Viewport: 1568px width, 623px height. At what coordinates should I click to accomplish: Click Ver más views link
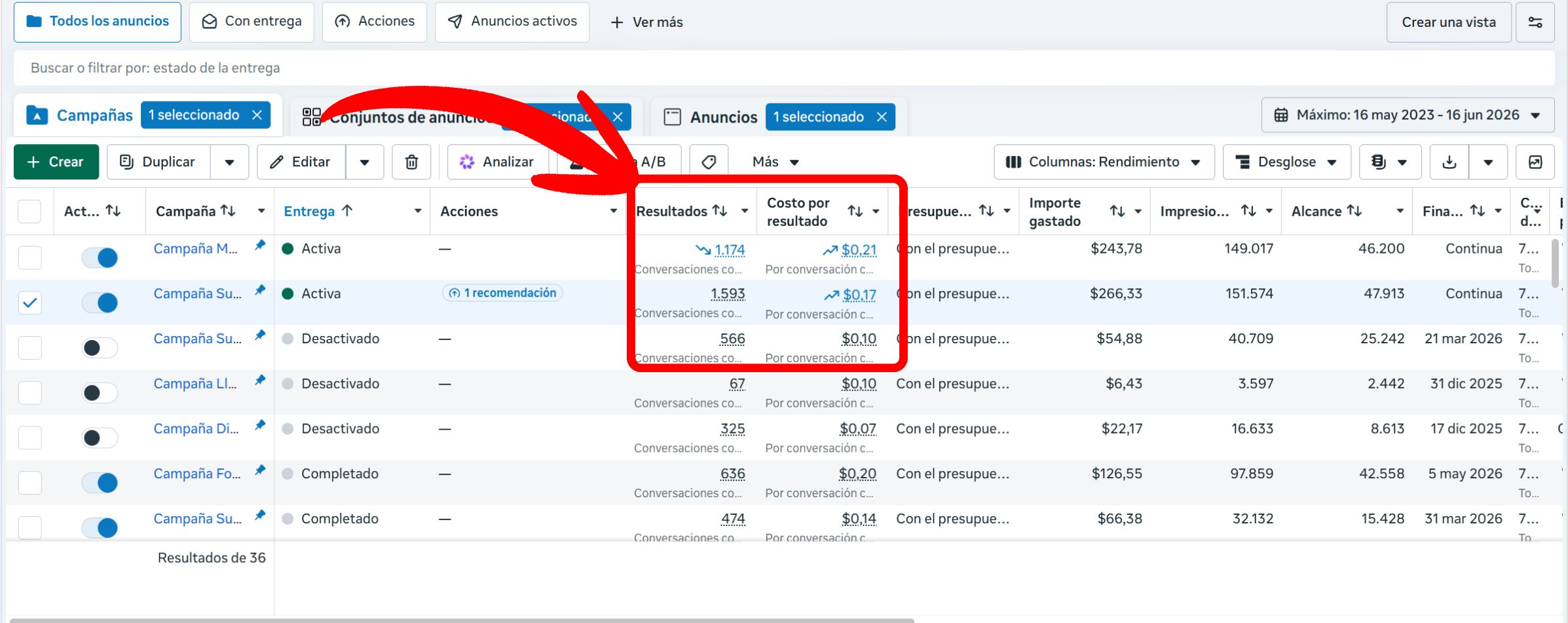pyautogui.click(x=646, y=22)
